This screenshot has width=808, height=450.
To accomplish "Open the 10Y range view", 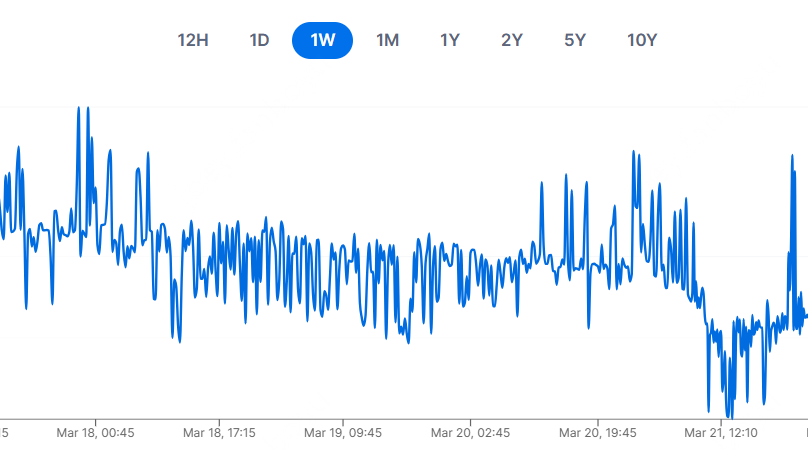I will click(642, 40).
